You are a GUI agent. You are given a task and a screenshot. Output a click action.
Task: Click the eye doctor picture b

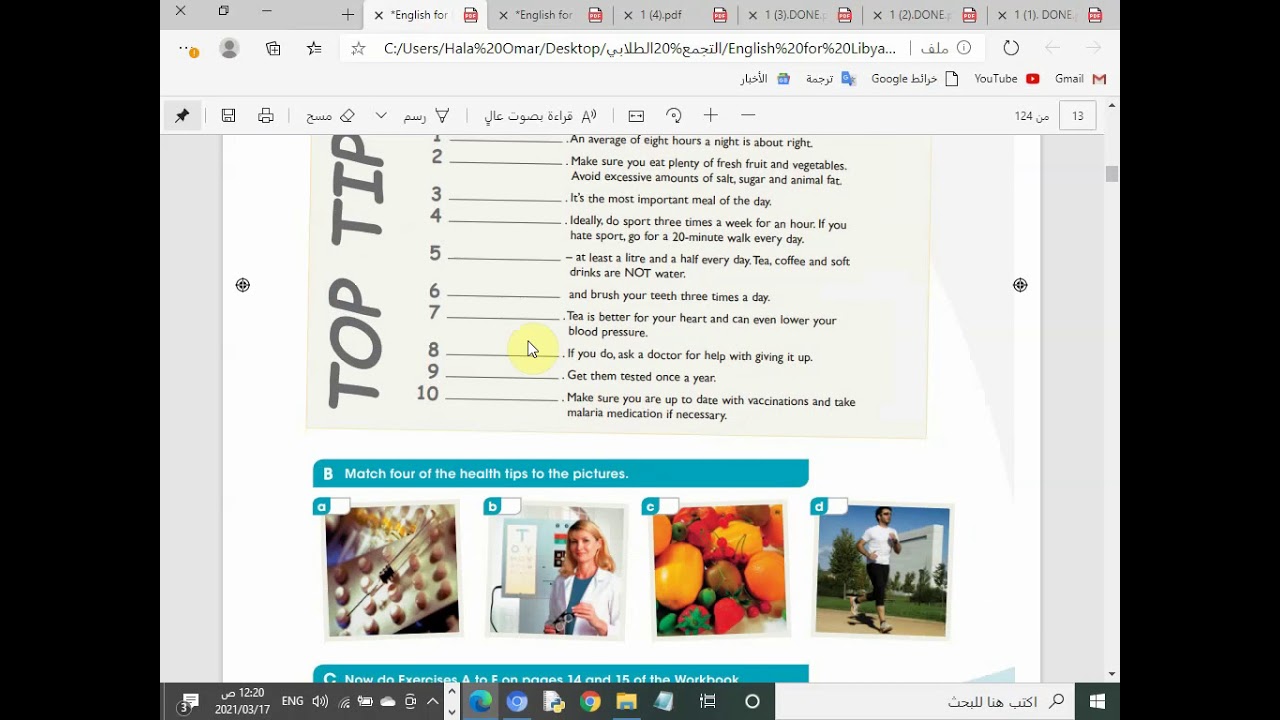(556, 570)
